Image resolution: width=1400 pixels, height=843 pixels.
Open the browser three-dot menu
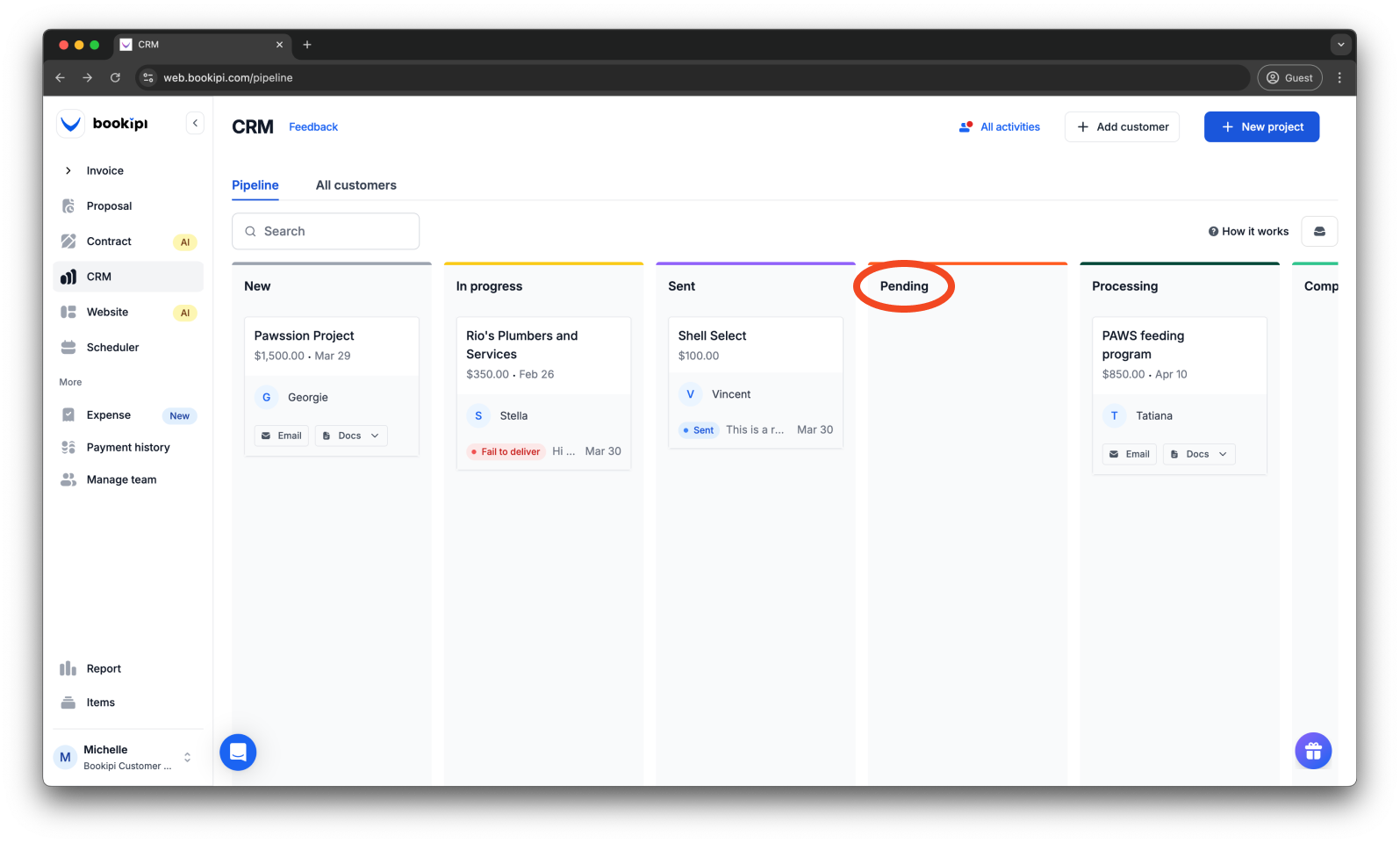point(1339,77)
